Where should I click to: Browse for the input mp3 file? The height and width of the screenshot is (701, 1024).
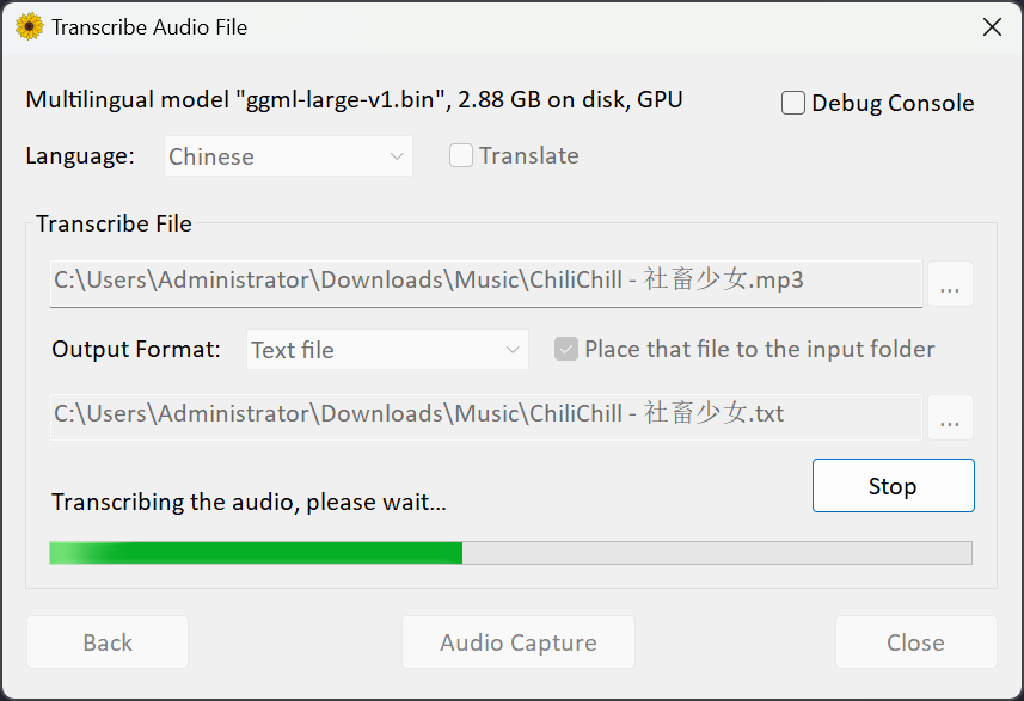coord(950,285)
